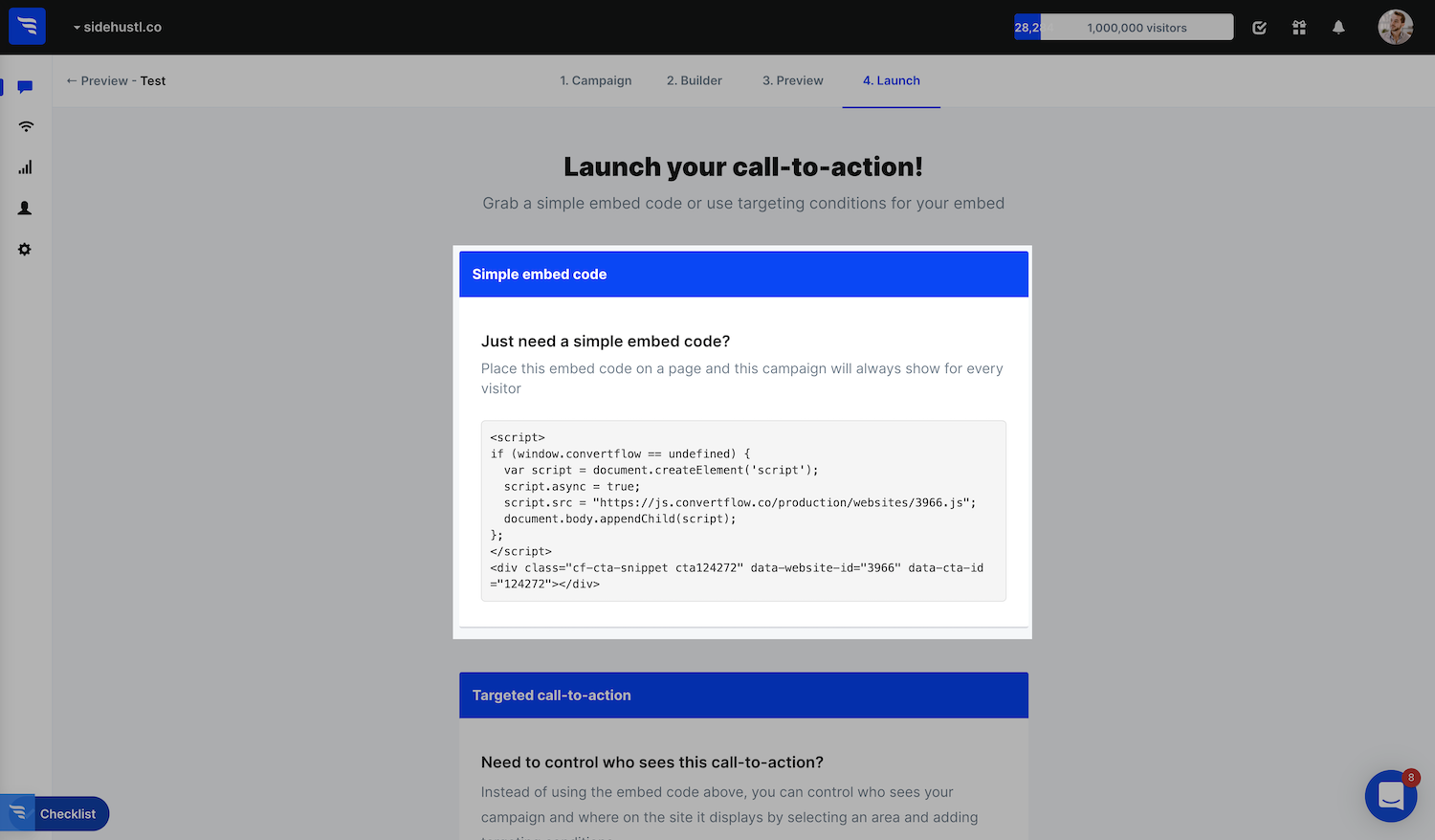
Task: Click 'Need to control who sees this call-to-action?' text
Action: point(652,763)
